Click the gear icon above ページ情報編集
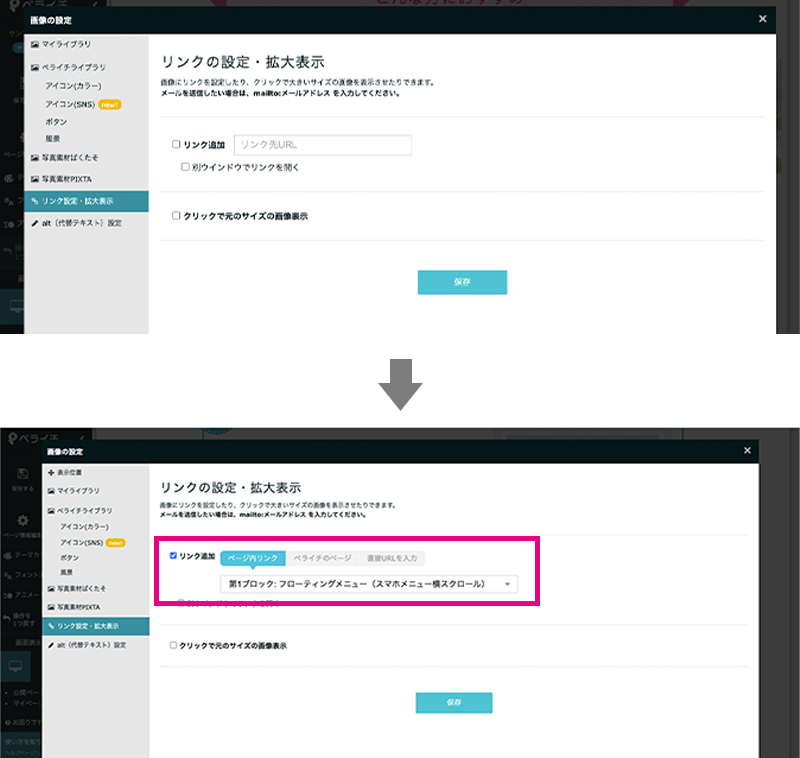Image resolution: width=800 pixels, height=758 pixels. pyautogui.click(x=21, y=522)
